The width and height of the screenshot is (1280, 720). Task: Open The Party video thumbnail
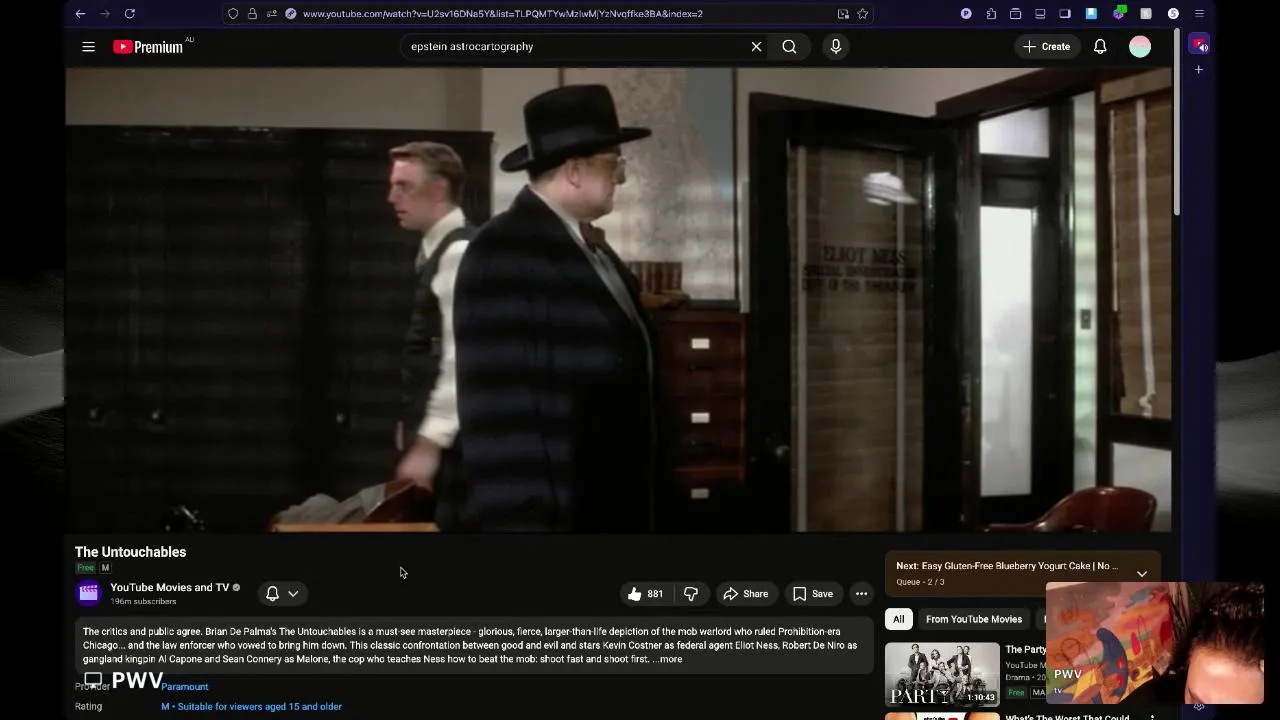(942, 674)
